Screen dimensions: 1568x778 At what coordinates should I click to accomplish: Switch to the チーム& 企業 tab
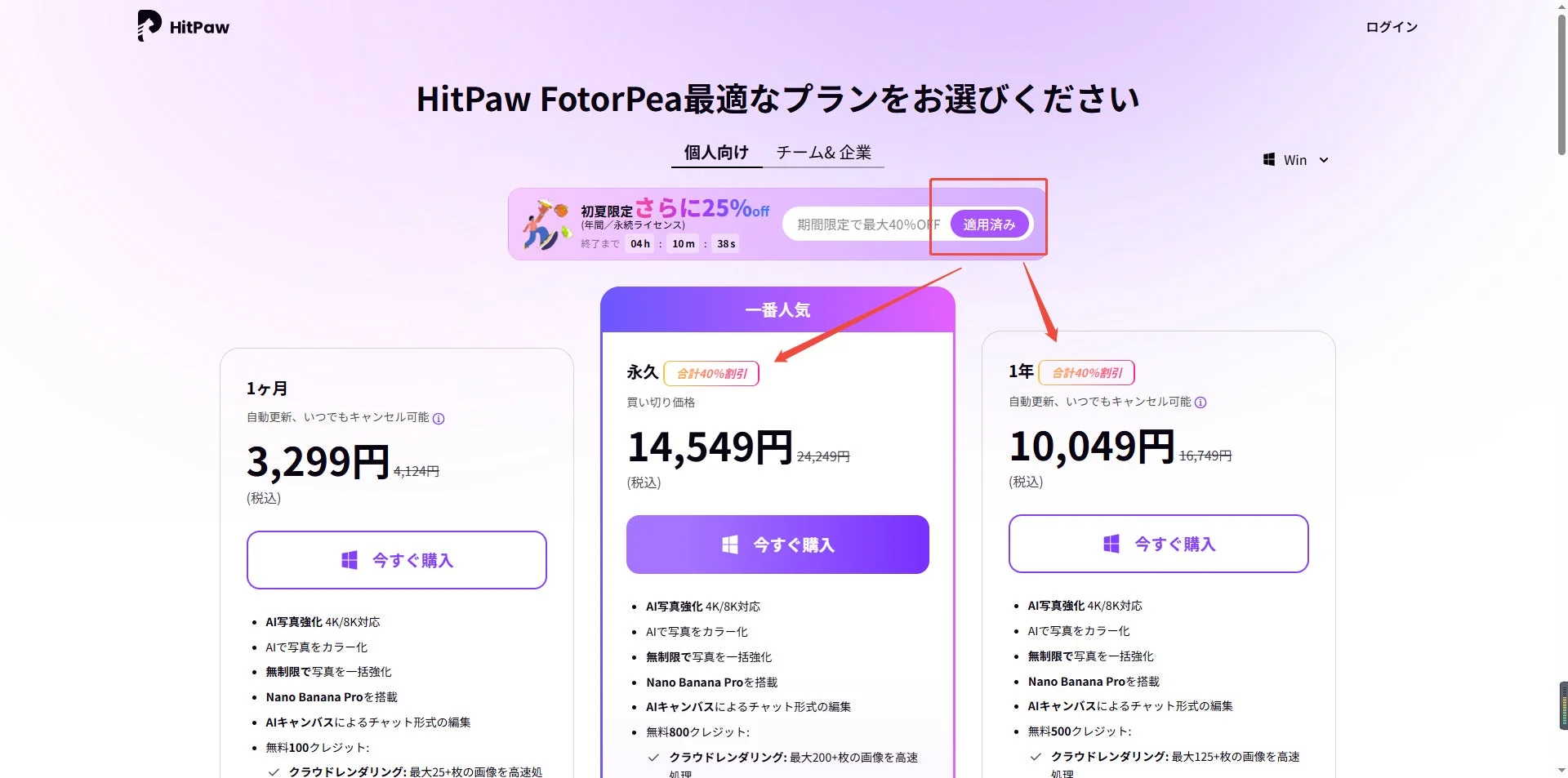coord(823,153)
